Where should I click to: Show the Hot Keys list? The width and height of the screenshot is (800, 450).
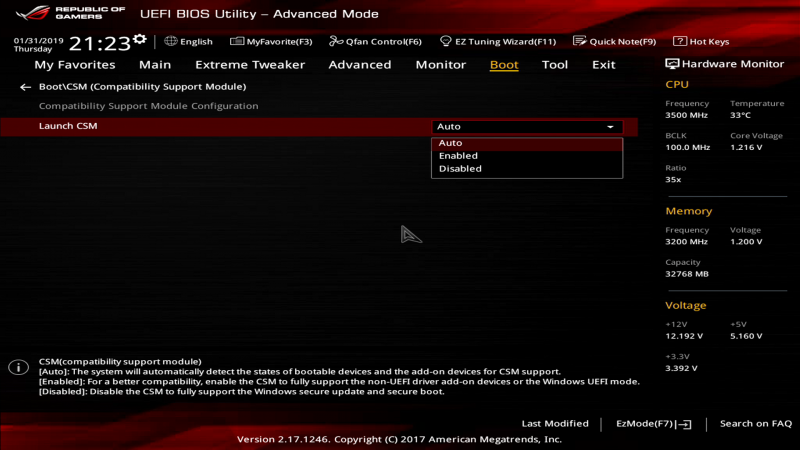(x=709, y=42)
